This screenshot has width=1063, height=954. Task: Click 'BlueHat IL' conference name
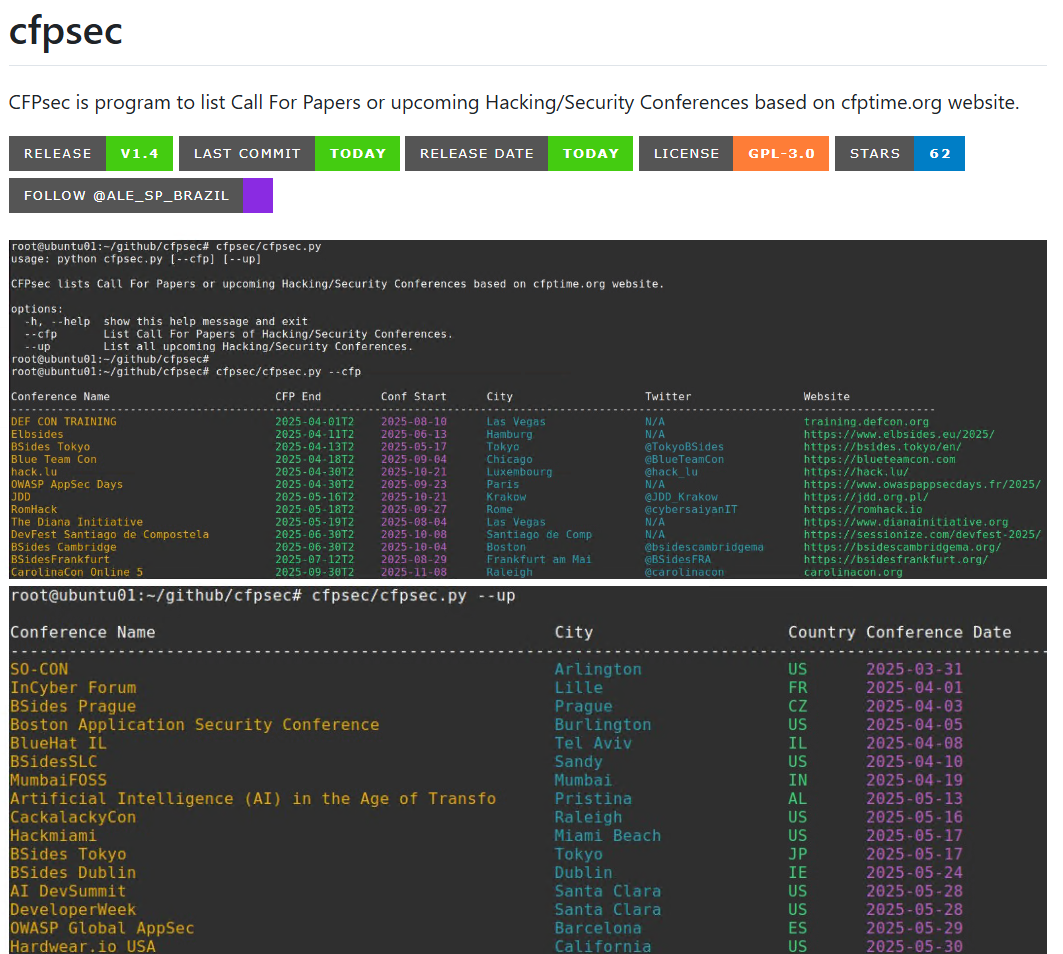(58, 743)
